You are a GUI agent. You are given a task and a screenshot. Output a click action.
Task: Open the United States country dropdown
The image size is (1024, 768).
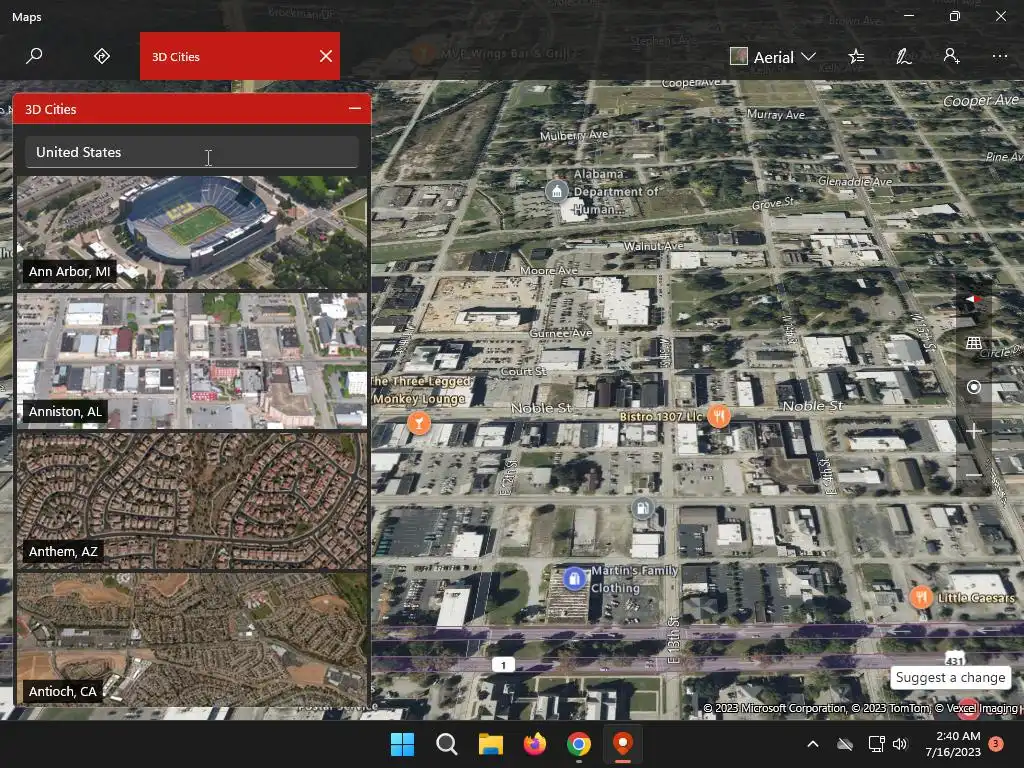(x=192, y=152)
